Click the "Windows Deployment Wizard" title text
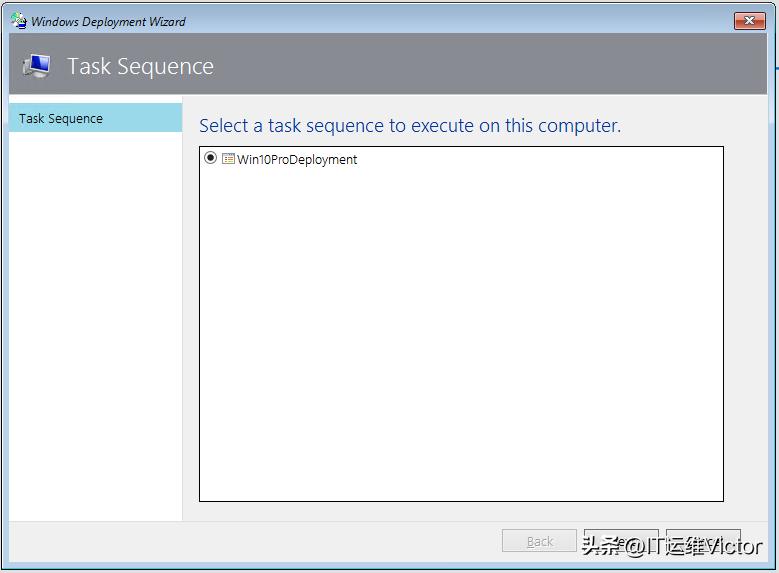This screenshot has width=779, height=573. [108, 21]
